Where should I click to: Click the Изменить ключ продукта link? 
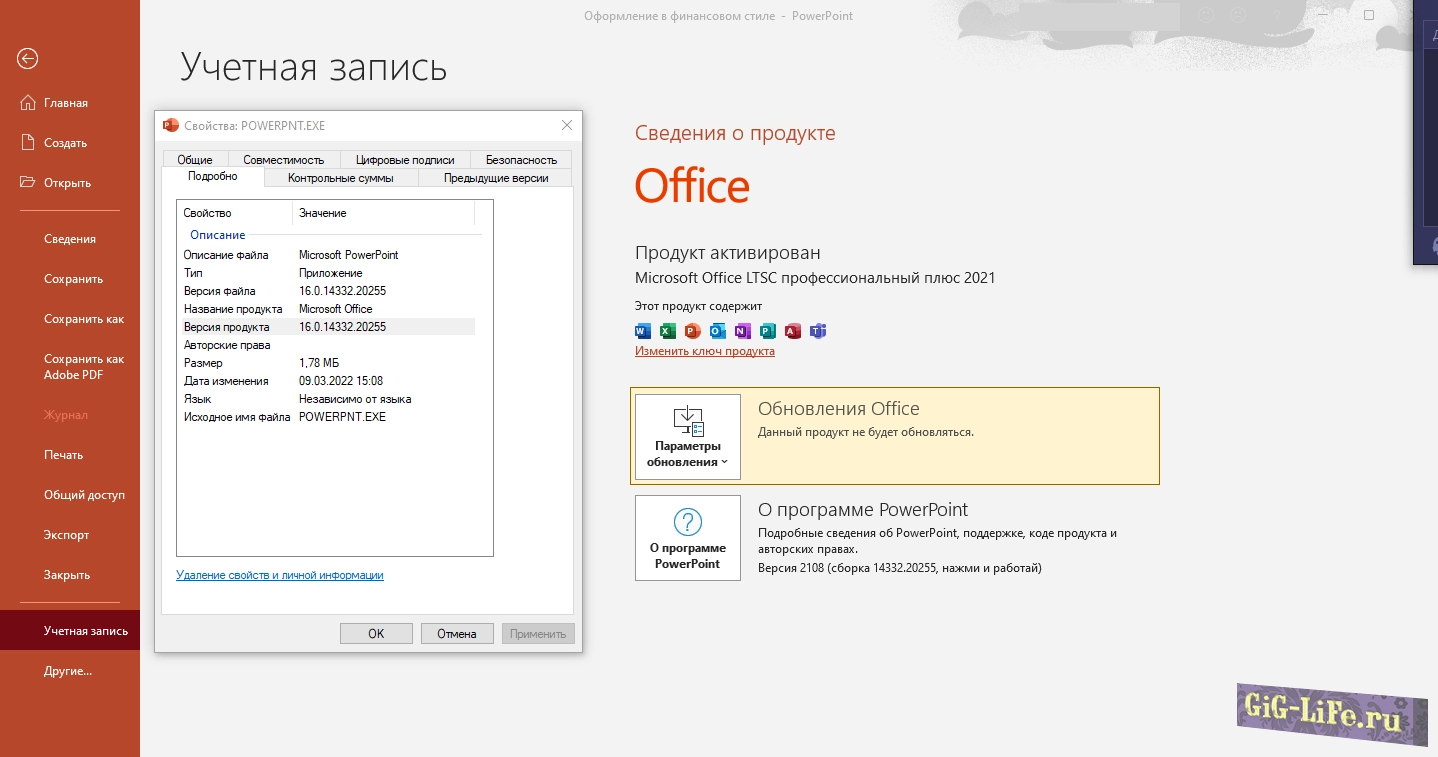tap(704, 351)
